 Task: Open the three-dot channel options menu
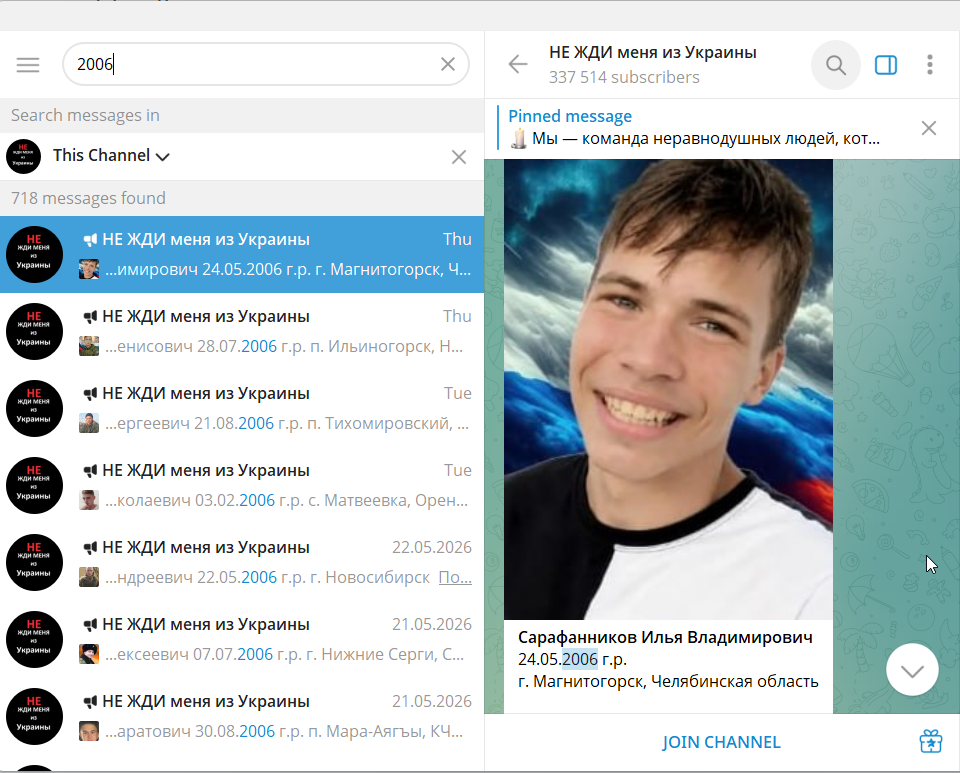pyautogui.click(x=929, y=64)
